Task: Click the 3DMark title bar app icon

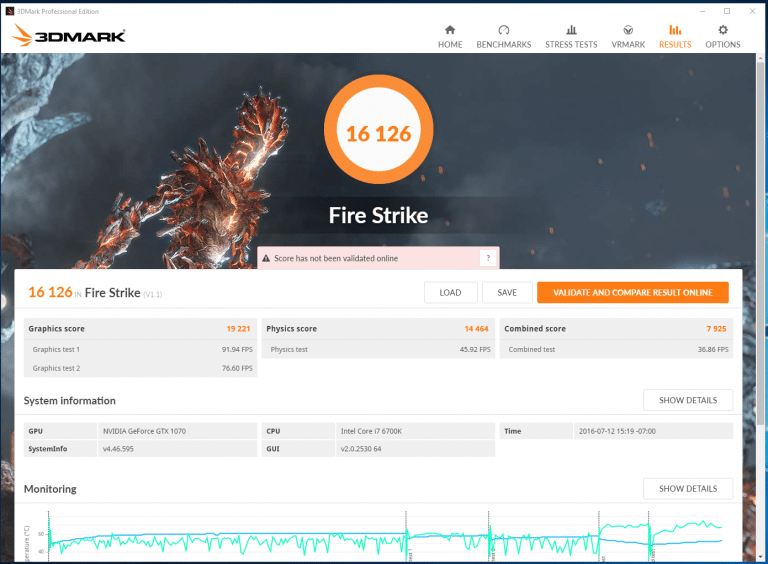Action: click(9, 11)
